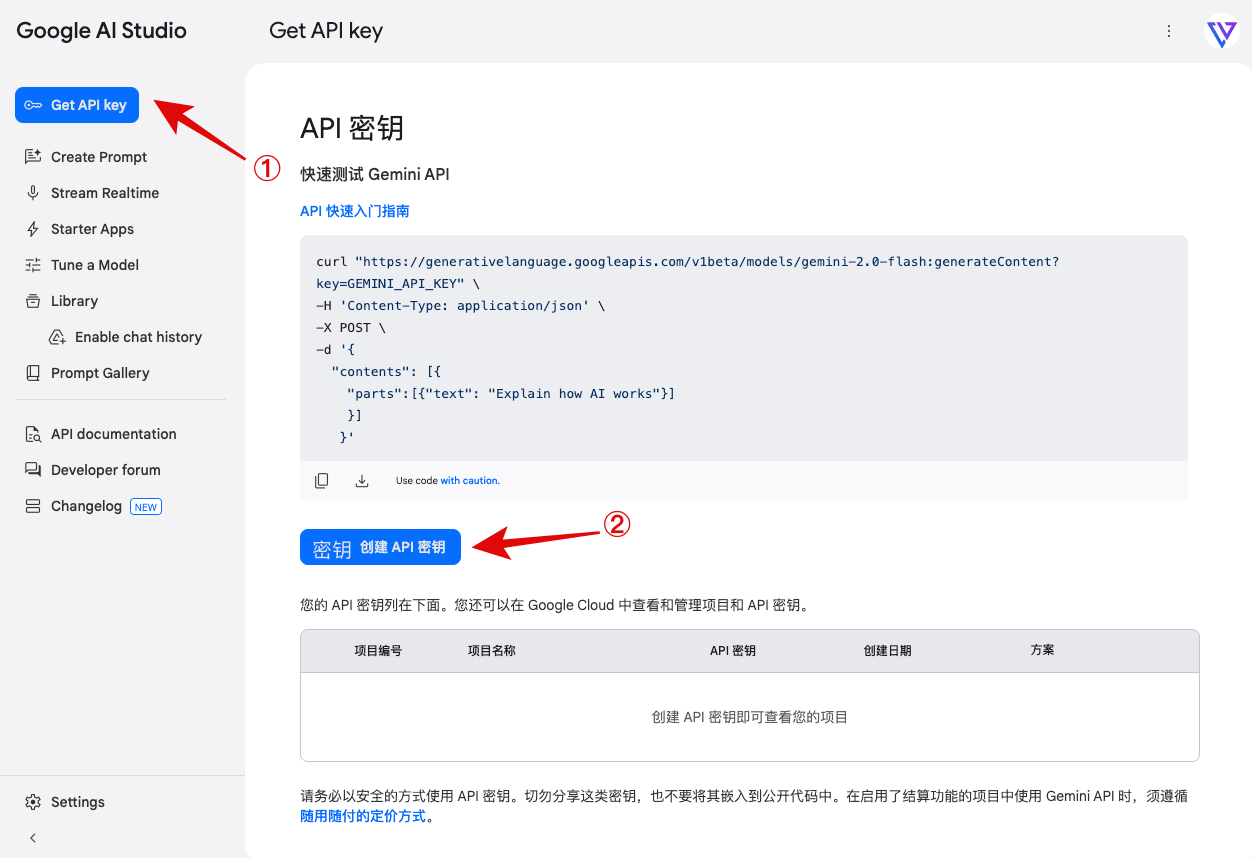Open the API 快速入门指南 link
1252x858 pixels.
355,211
